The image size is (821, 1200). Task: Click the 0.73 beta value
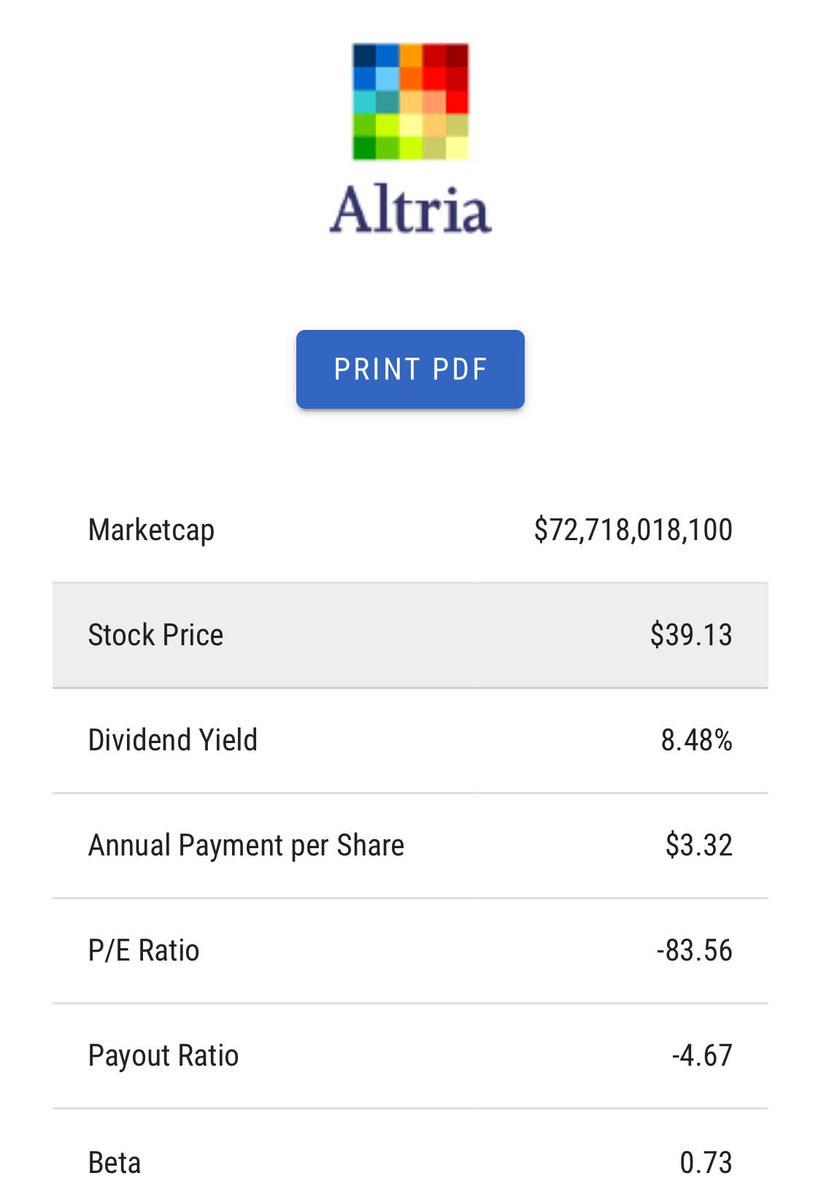(706, 1162)
